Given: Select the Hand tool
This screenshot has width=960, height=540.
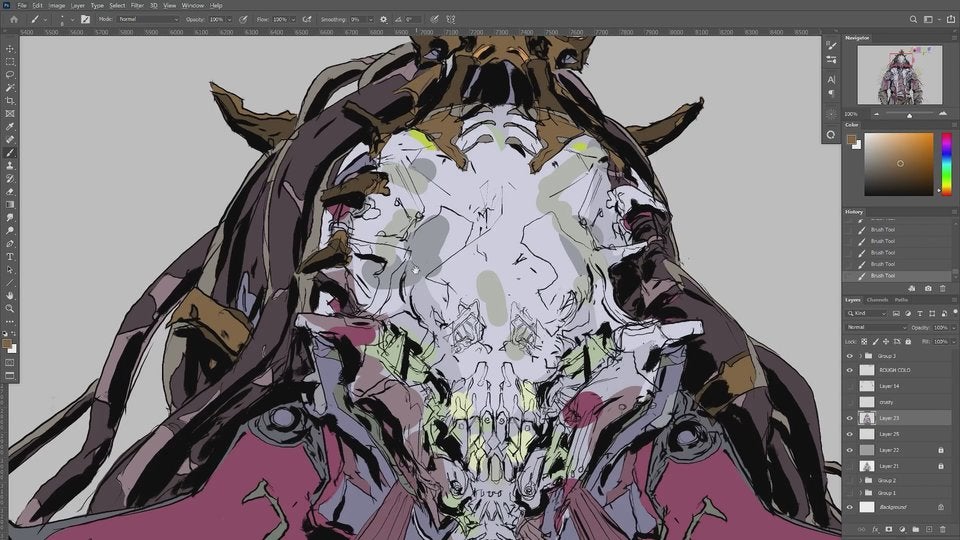Looking at the screenshot, I should [x=10, y=295].
